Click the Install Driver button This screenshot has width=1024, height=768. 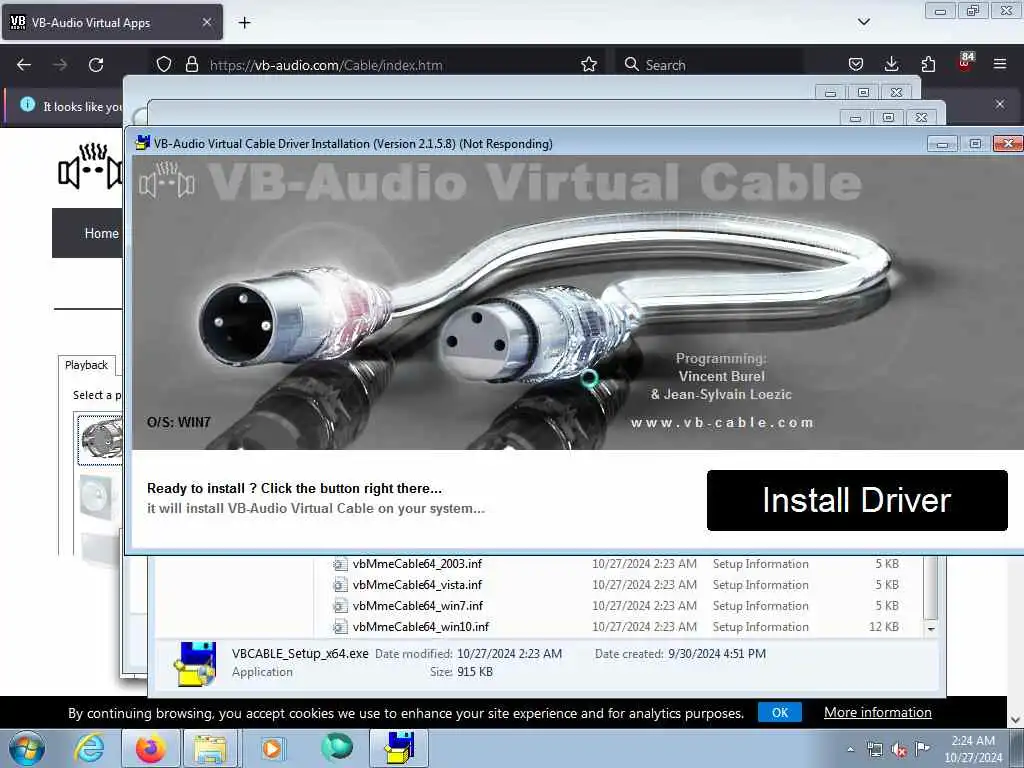pos(857,500)
